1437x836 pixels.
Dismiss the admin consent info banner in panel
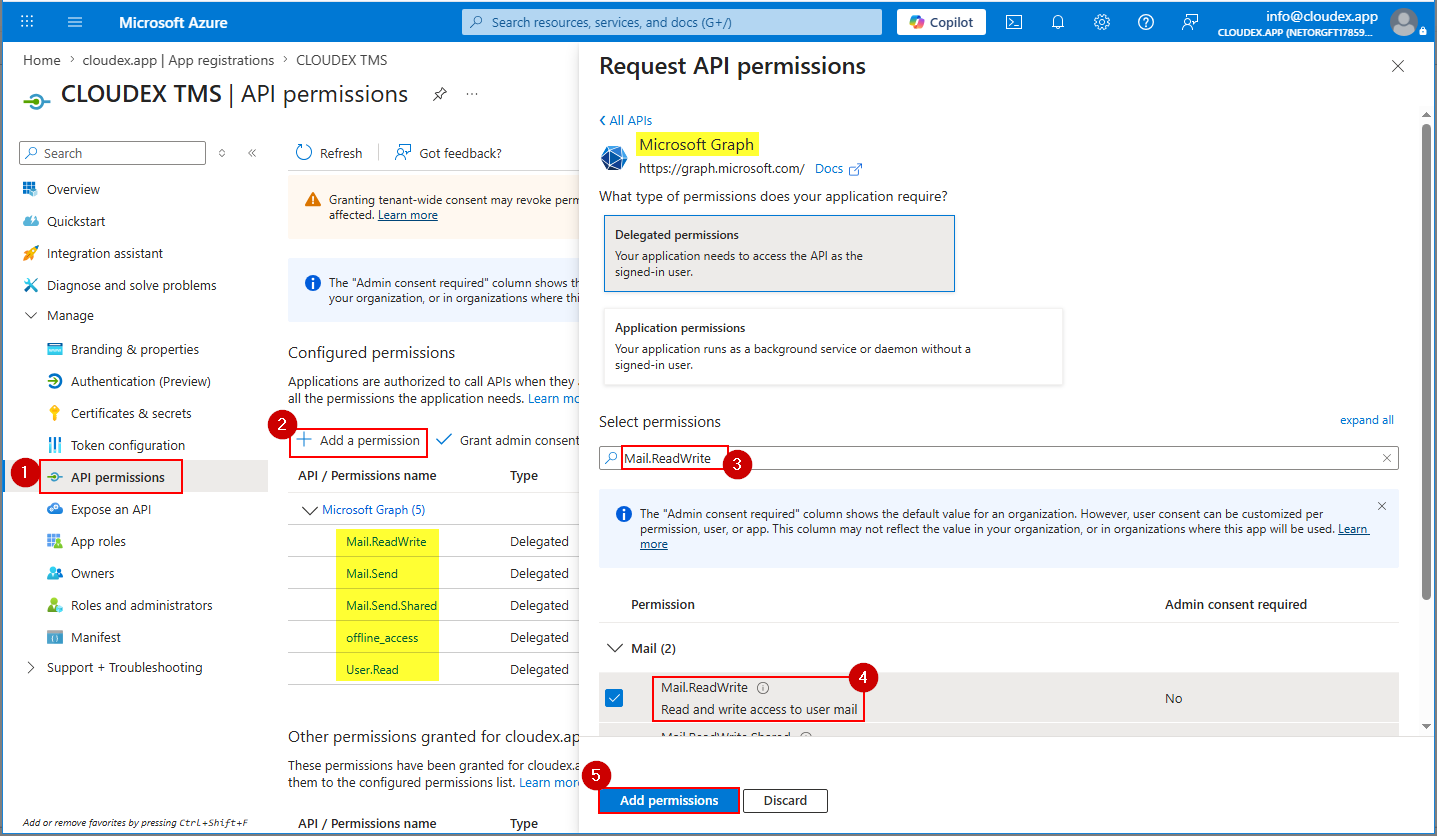tap(1382, 506)
